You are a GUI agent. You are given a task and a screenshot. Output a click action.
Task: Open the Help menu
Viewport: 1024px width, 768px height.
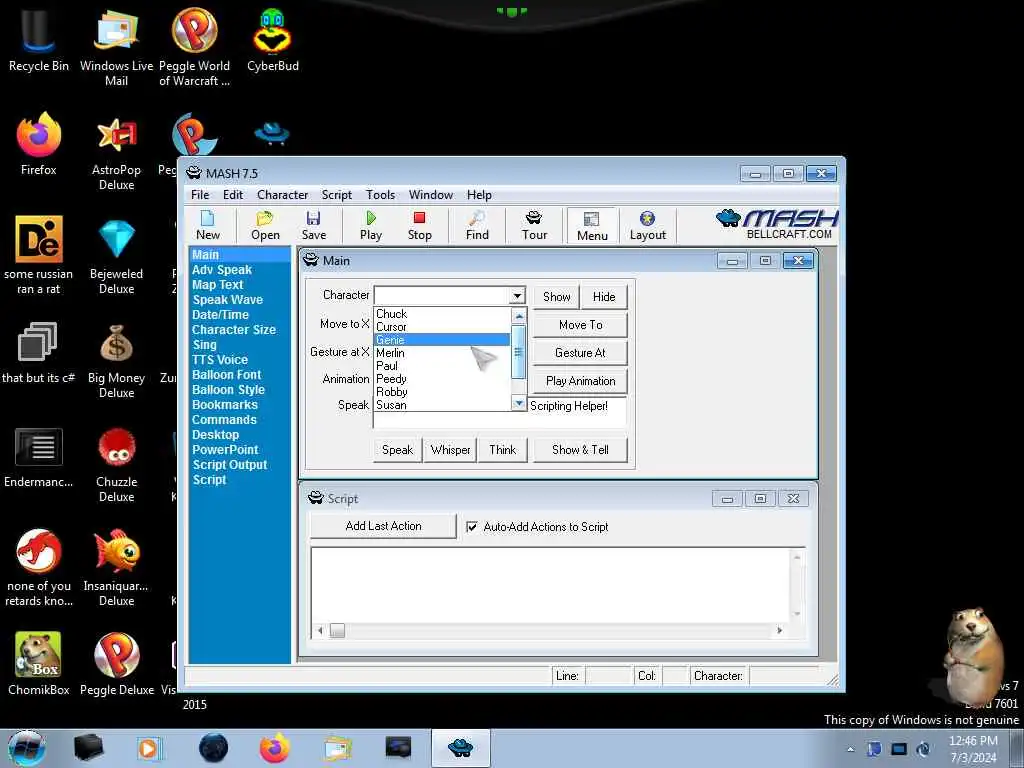click(479, 195)
